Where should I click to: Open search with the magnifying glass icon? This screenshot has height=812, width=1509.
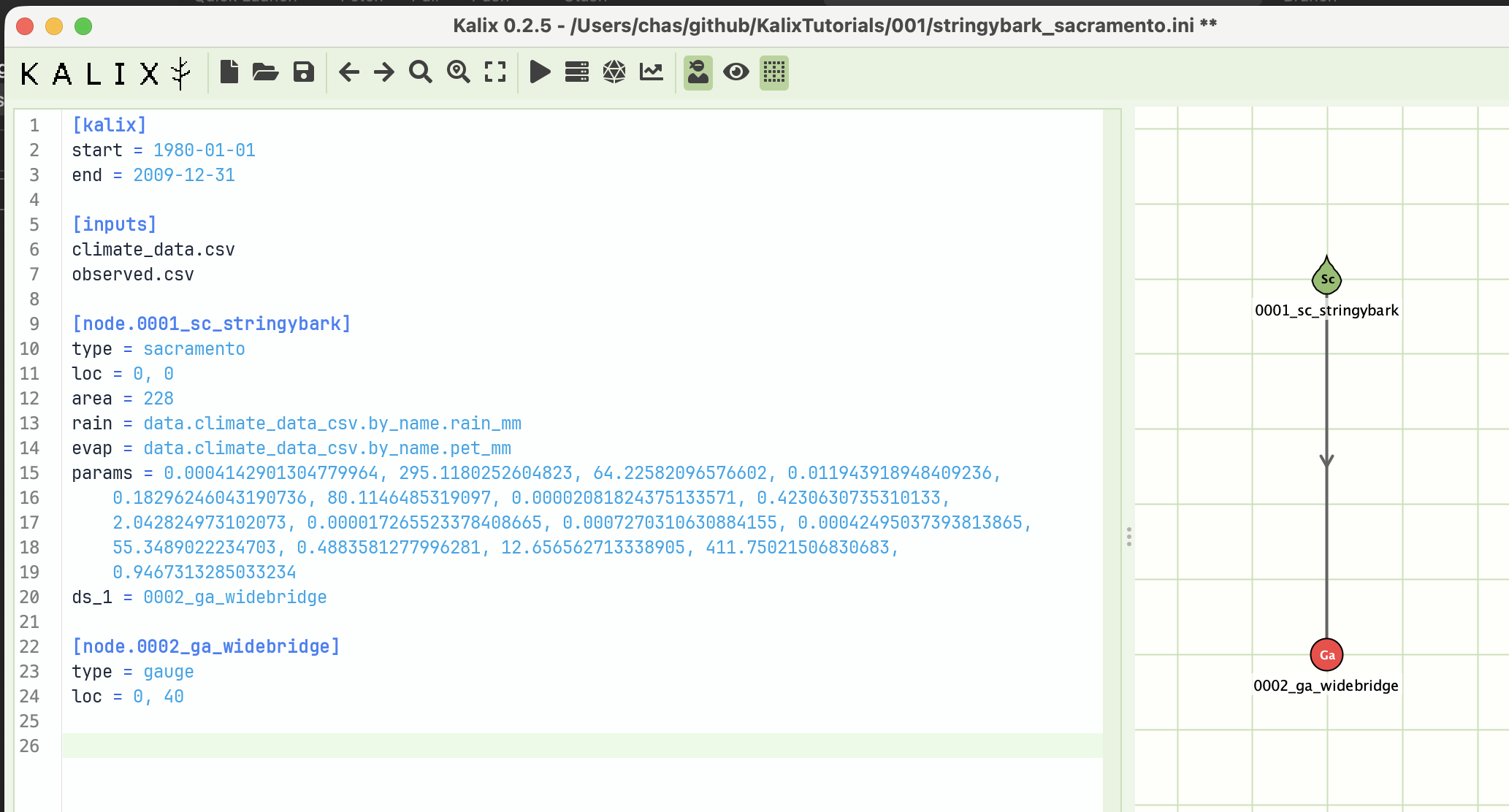tap(421, 72)
